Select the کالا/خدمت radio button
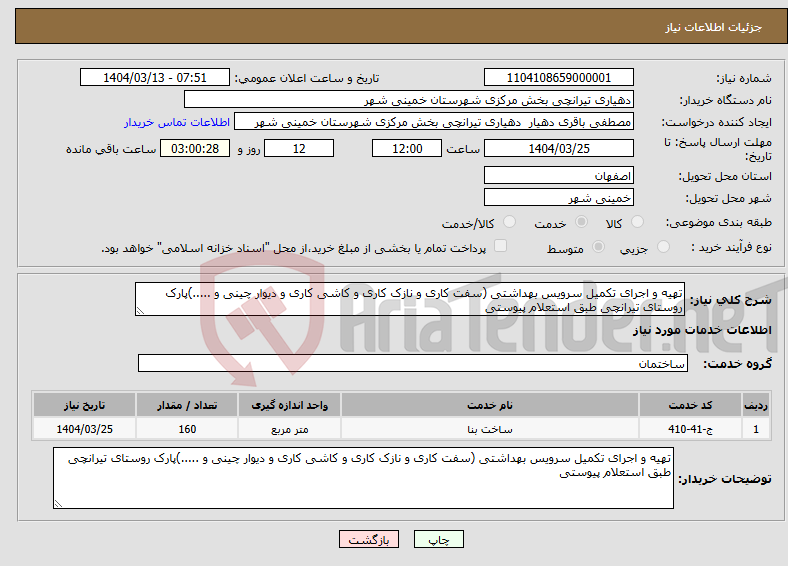The image size is (788, 566). coord(510,222)
